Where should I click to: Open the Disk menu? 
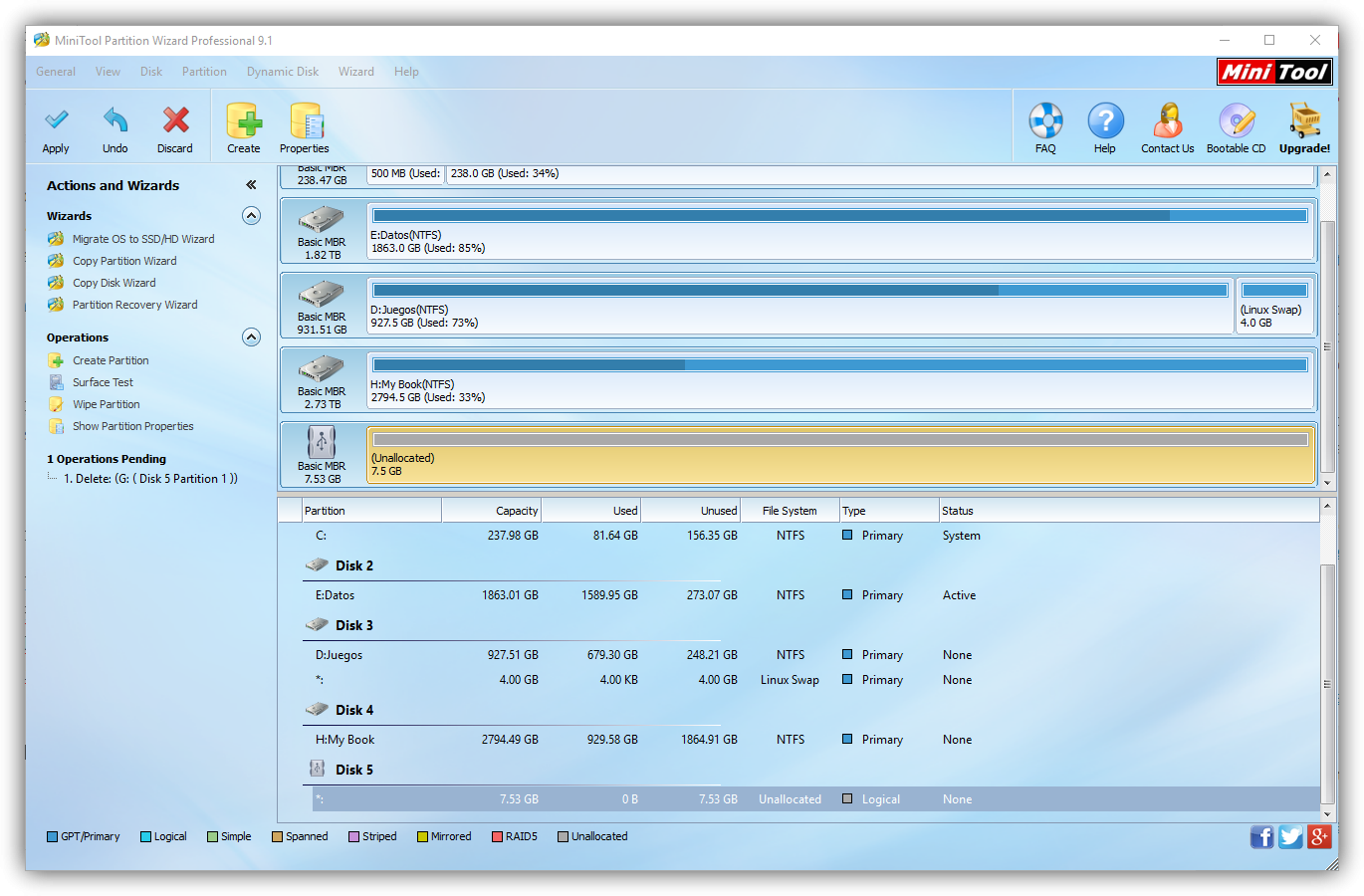[151, 72]
